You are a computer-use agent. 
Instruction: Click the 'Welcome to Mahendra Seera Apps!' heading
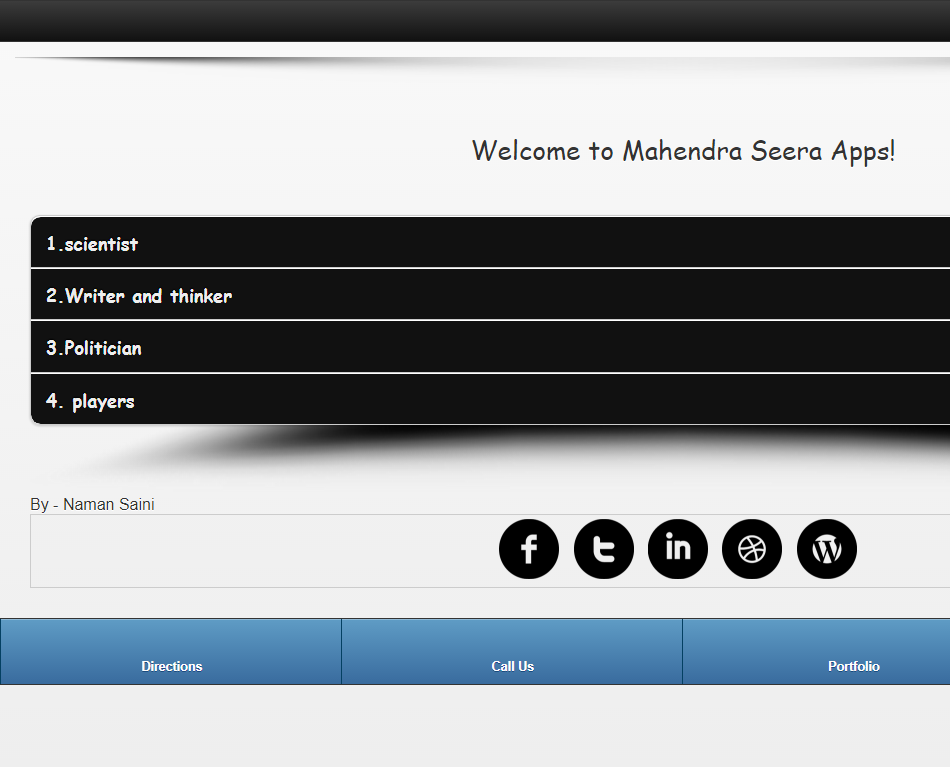click(x=683, y=151)
